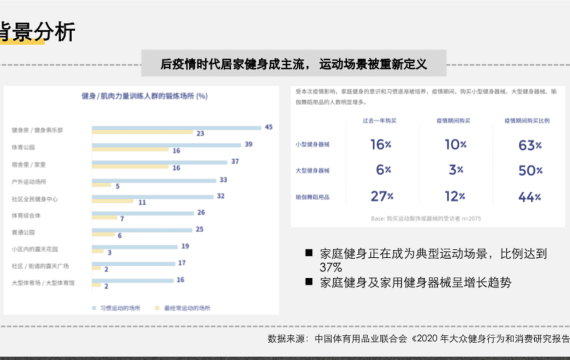Select the blue bar labeled 45
Screen dimensions: 570x360
[177, 128]
